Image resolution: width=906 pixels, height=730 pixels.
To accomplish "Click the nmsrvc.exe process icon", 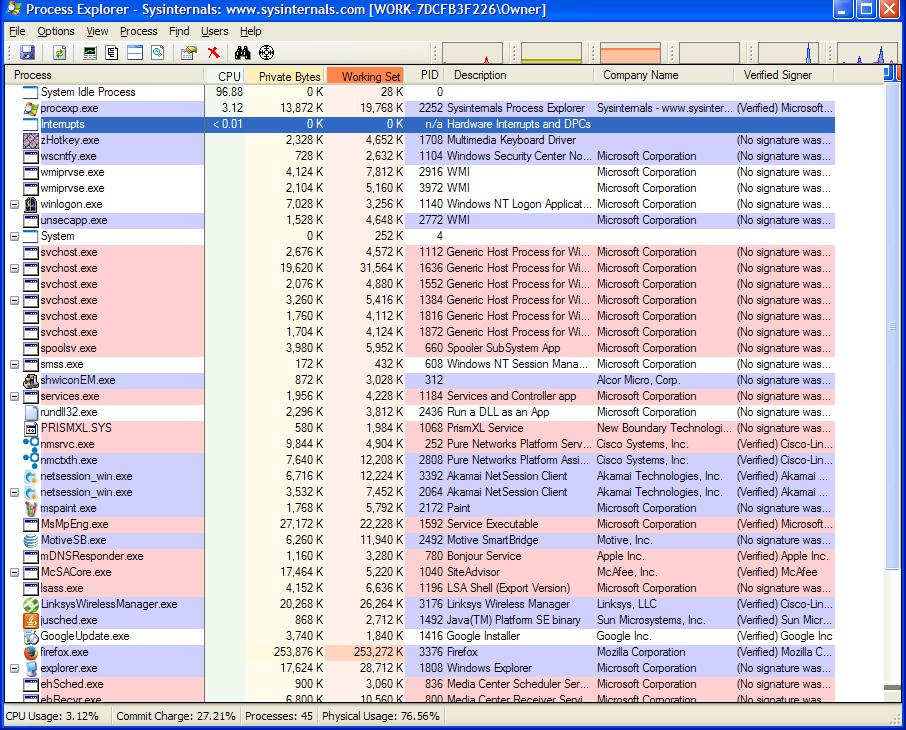I will coord(31,444).
